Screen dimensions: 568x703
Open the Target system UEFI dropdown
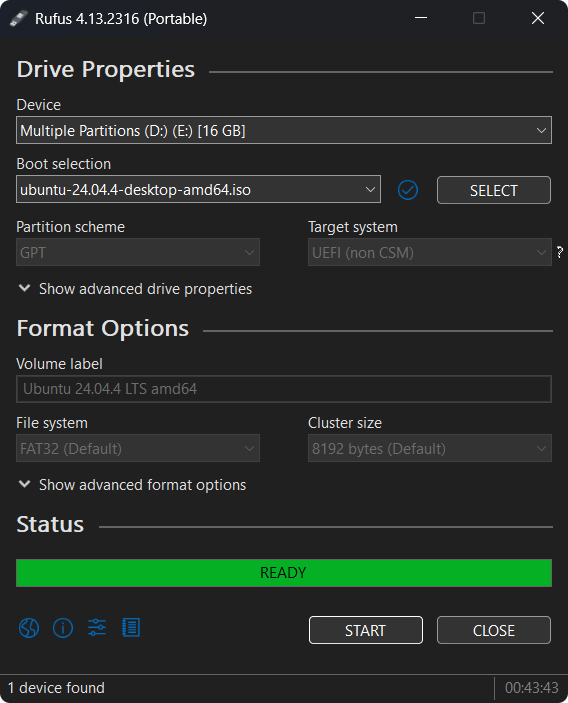[x=429, y=252]
